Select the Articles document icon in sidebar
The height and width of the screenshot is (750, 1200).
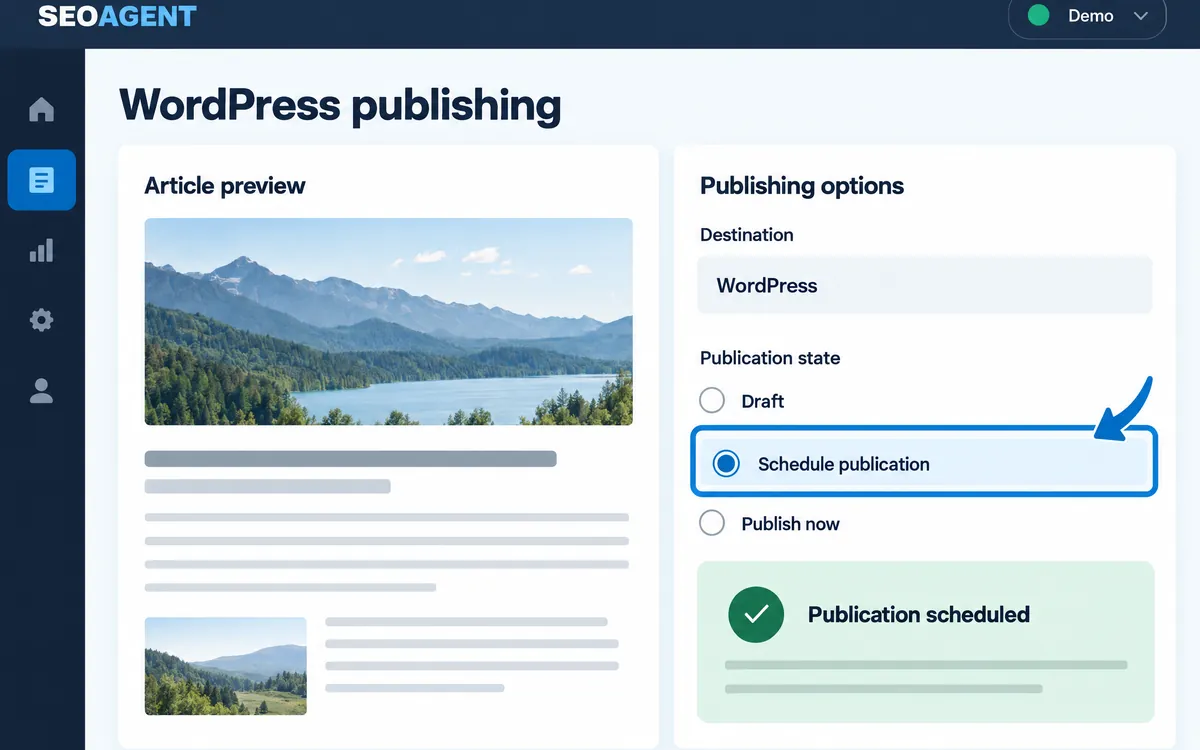[41, 180]
